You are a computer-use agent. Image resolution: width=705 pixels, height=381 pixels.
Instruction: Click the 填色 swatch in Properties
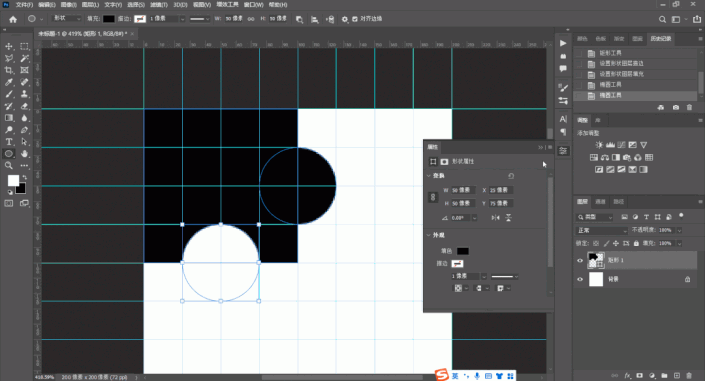pos(463,251)
